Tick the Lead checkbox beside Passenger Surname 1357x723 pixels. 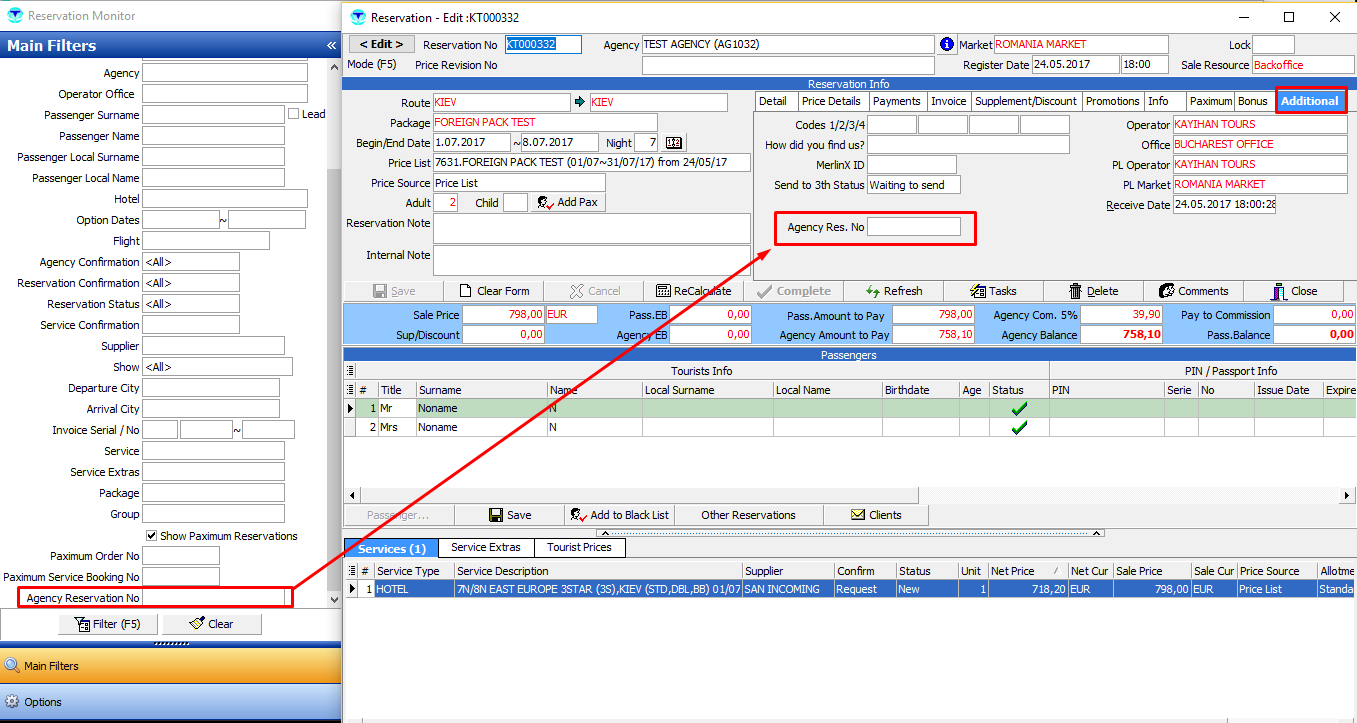pyautogui.click(x=294, y=114)
